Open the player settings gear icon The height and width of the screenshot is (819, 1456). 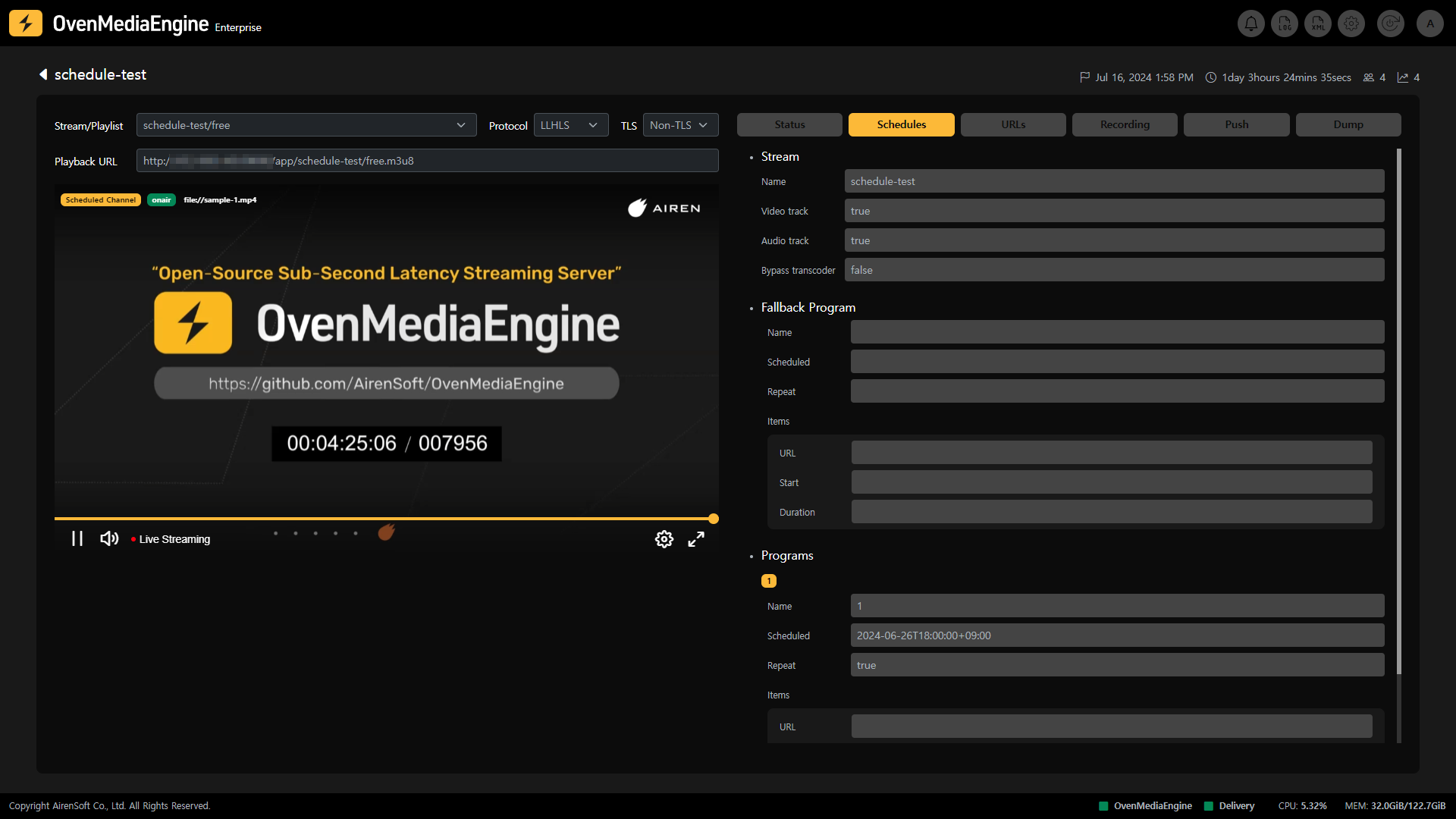point(664,539)
